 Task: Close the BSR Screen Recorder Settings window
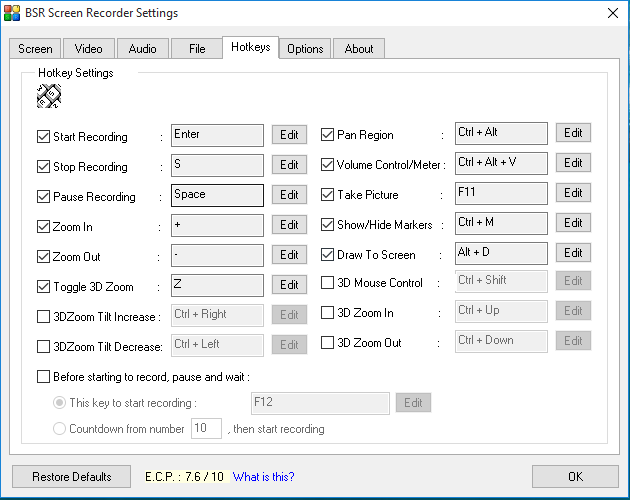613,13
